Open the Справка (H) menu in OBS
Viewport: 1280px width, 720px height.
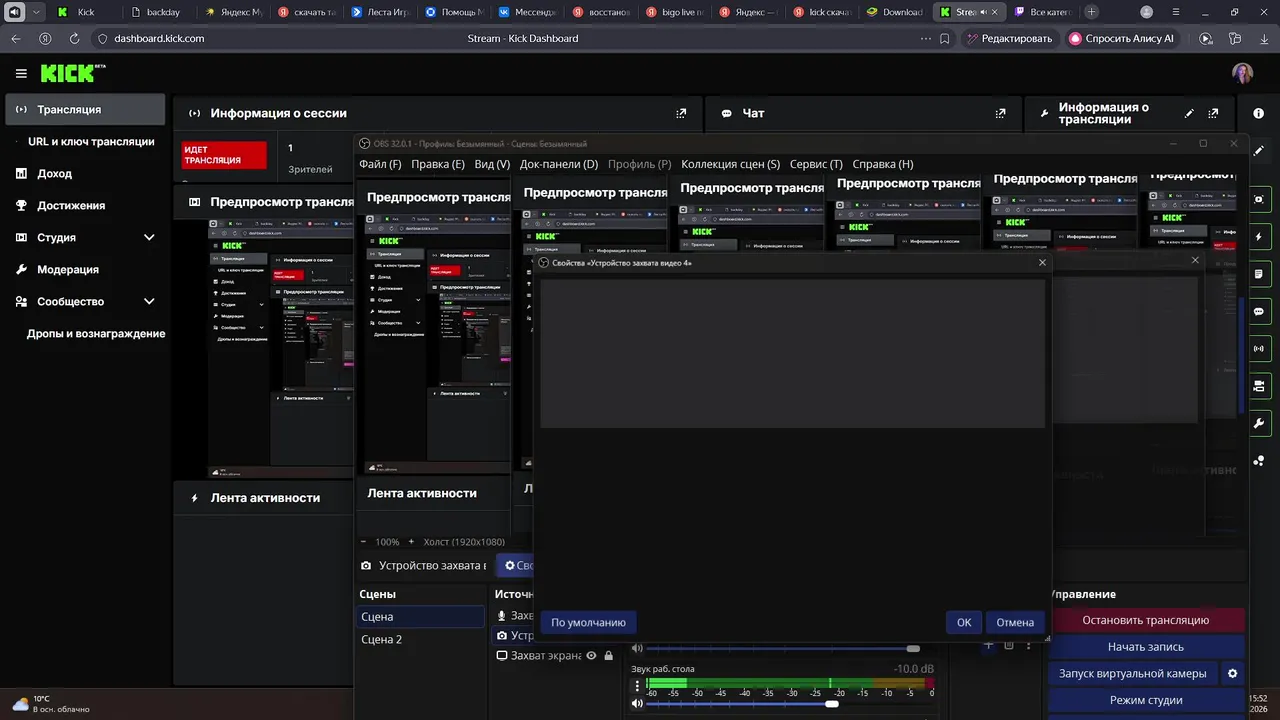[x=883, y=164]
